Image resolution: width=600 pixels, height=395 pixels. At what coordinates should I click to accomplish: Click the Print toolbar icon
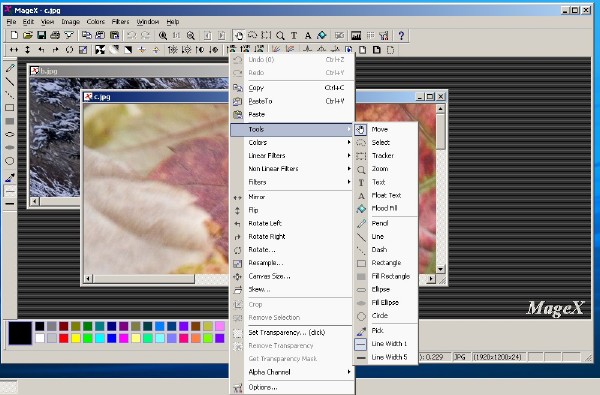(55, 36)
